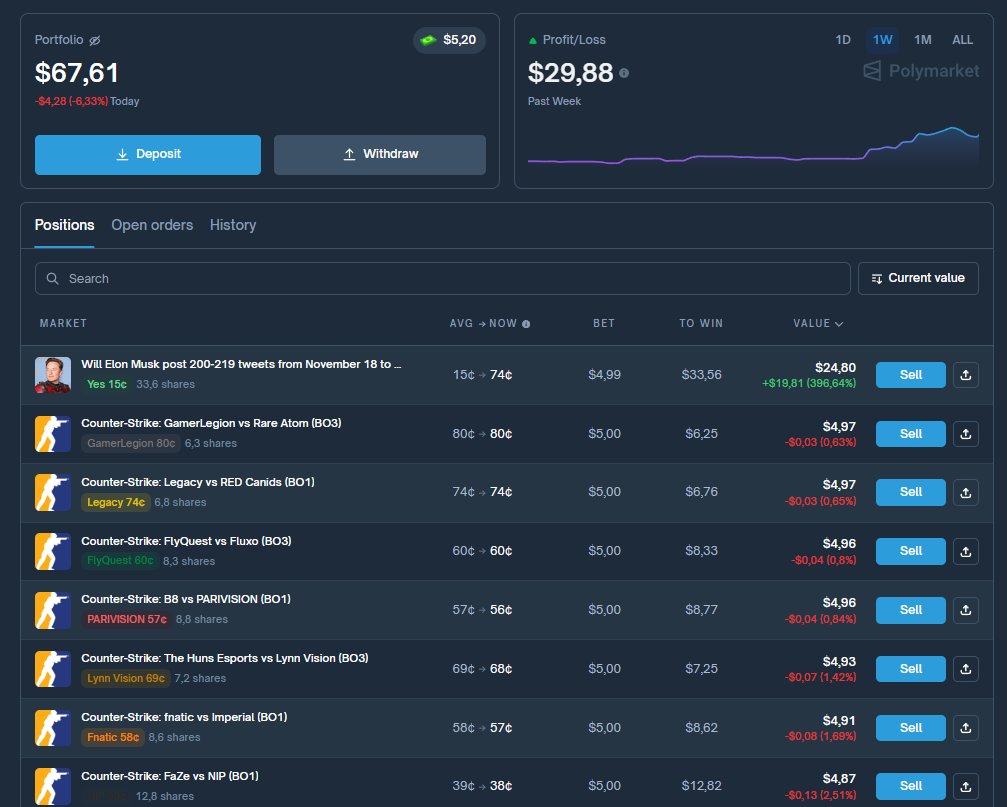Share the GamerLegion vs Rare Atom position
1007x807 pixels.
[965, 434]
